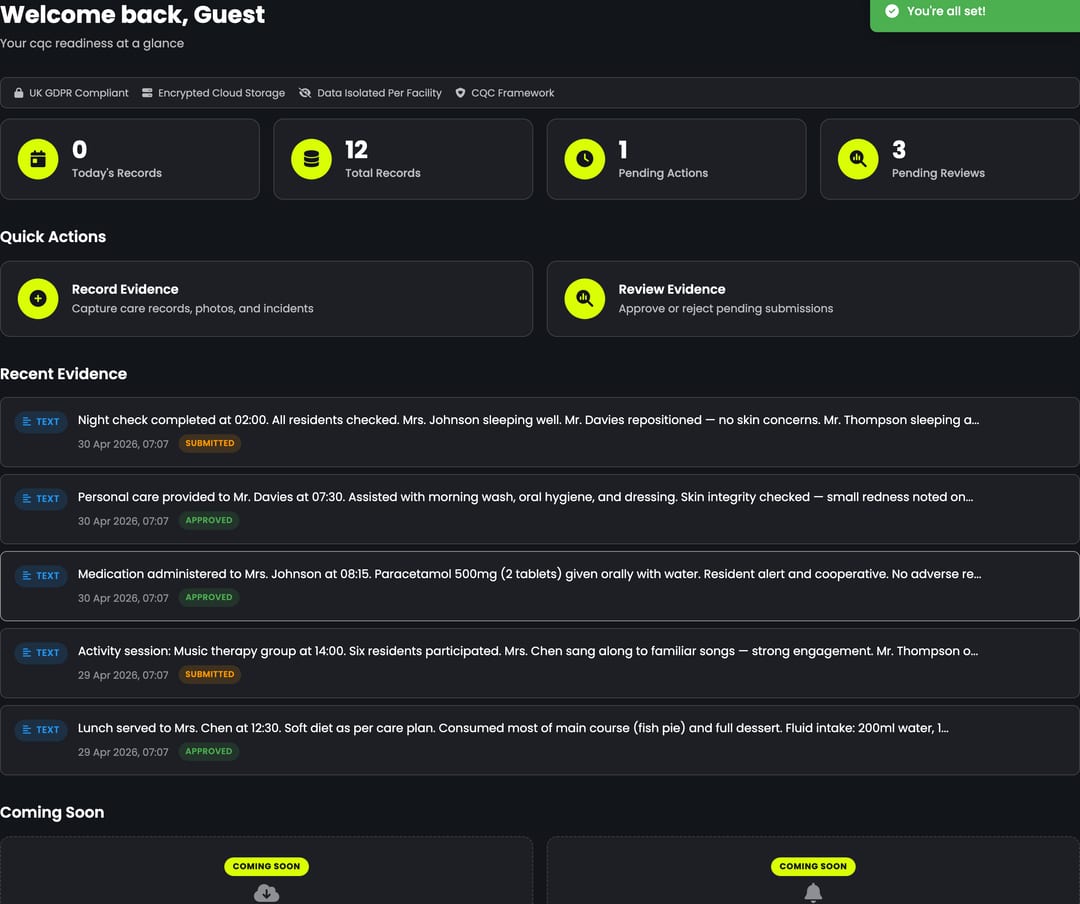The width and height of the screenshot is (1080, 904).
Task: Open Activity session Music therapy group entry
Action: click(540, 663)
